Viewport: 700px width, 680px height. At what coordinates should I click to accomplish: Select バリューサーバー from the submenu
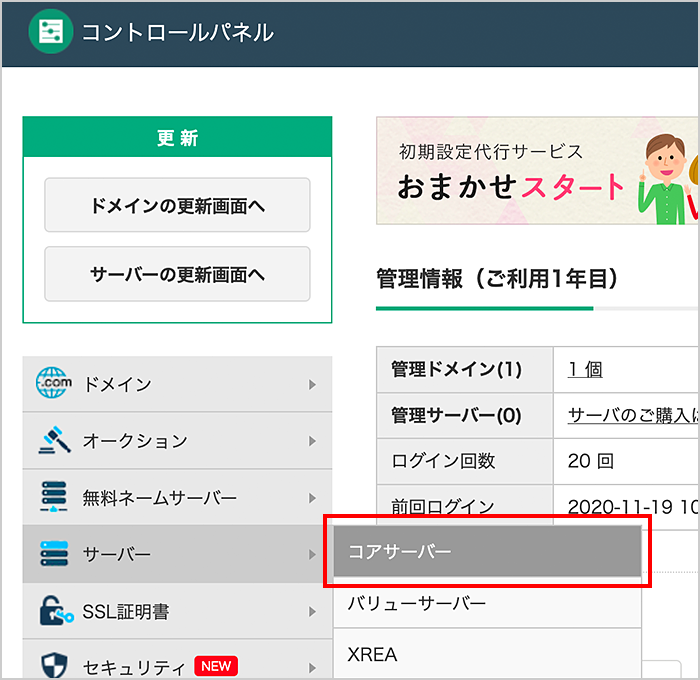tap(488, 603)
